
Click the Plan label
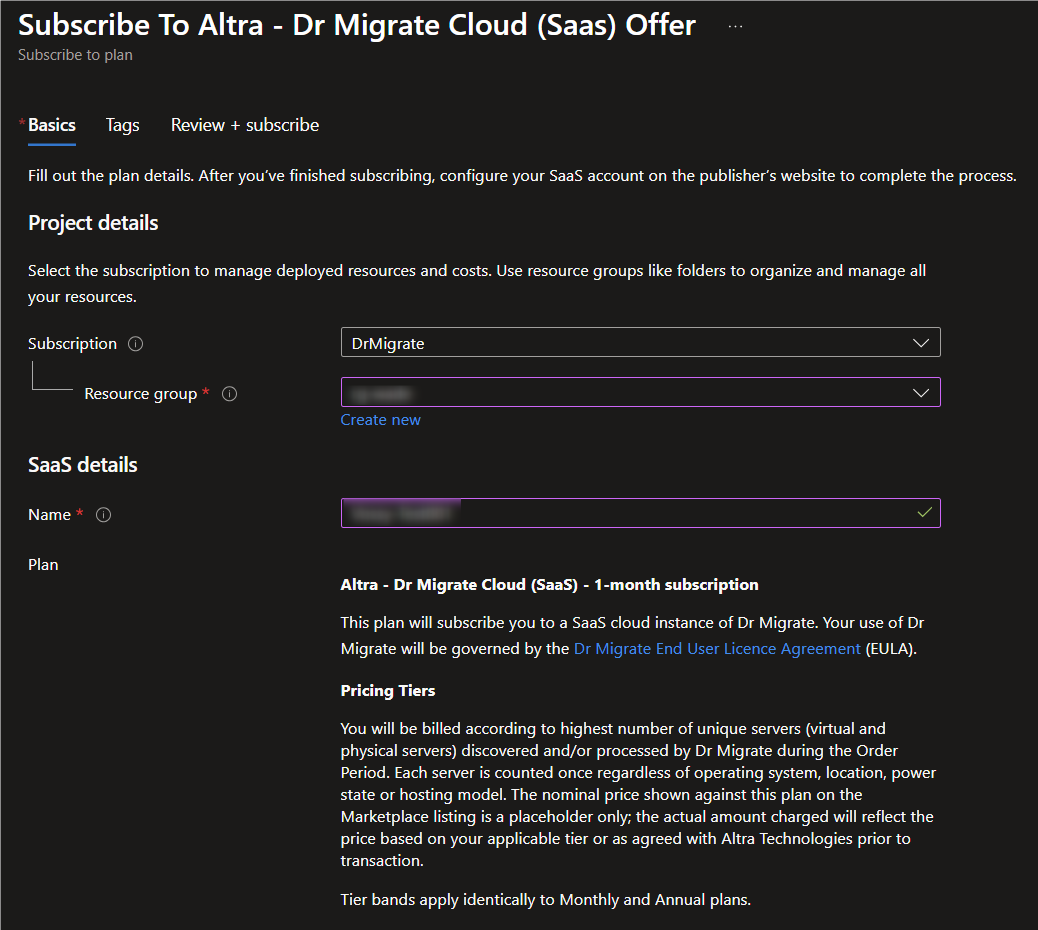point(43,565)
